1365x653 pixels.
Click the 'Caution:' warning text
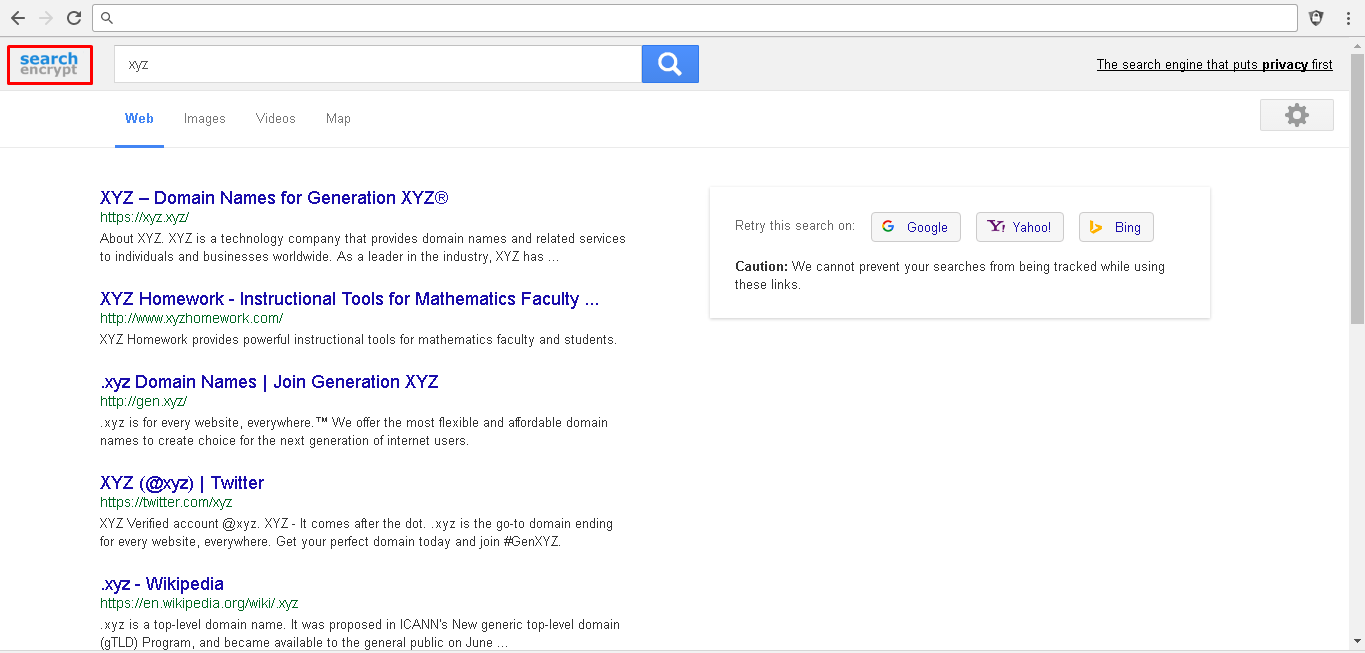(762, 267)
